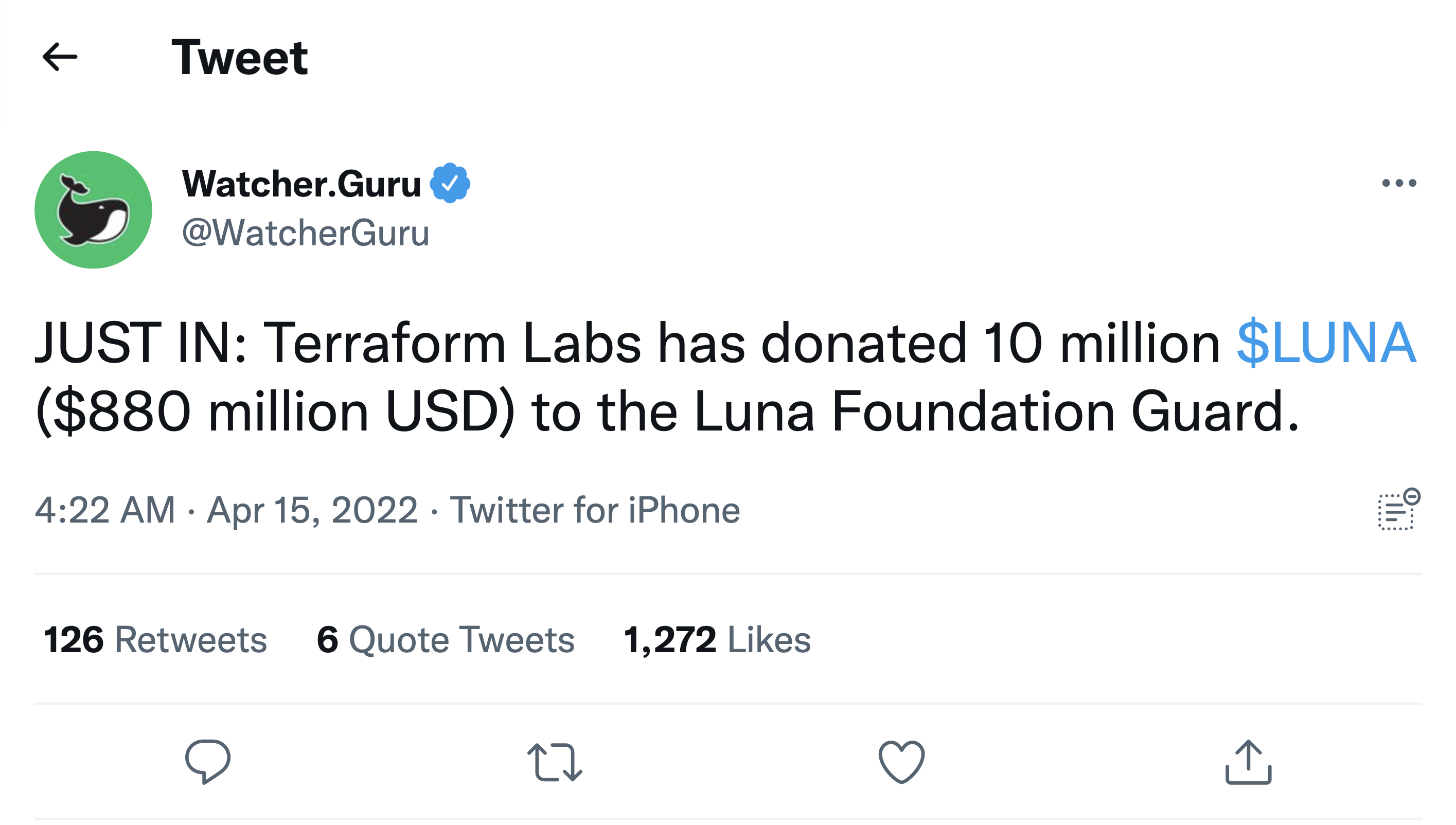Viewport: 1456px width, 825px height.
Task: Click the back arrow to return
Action: click(60, 57)
